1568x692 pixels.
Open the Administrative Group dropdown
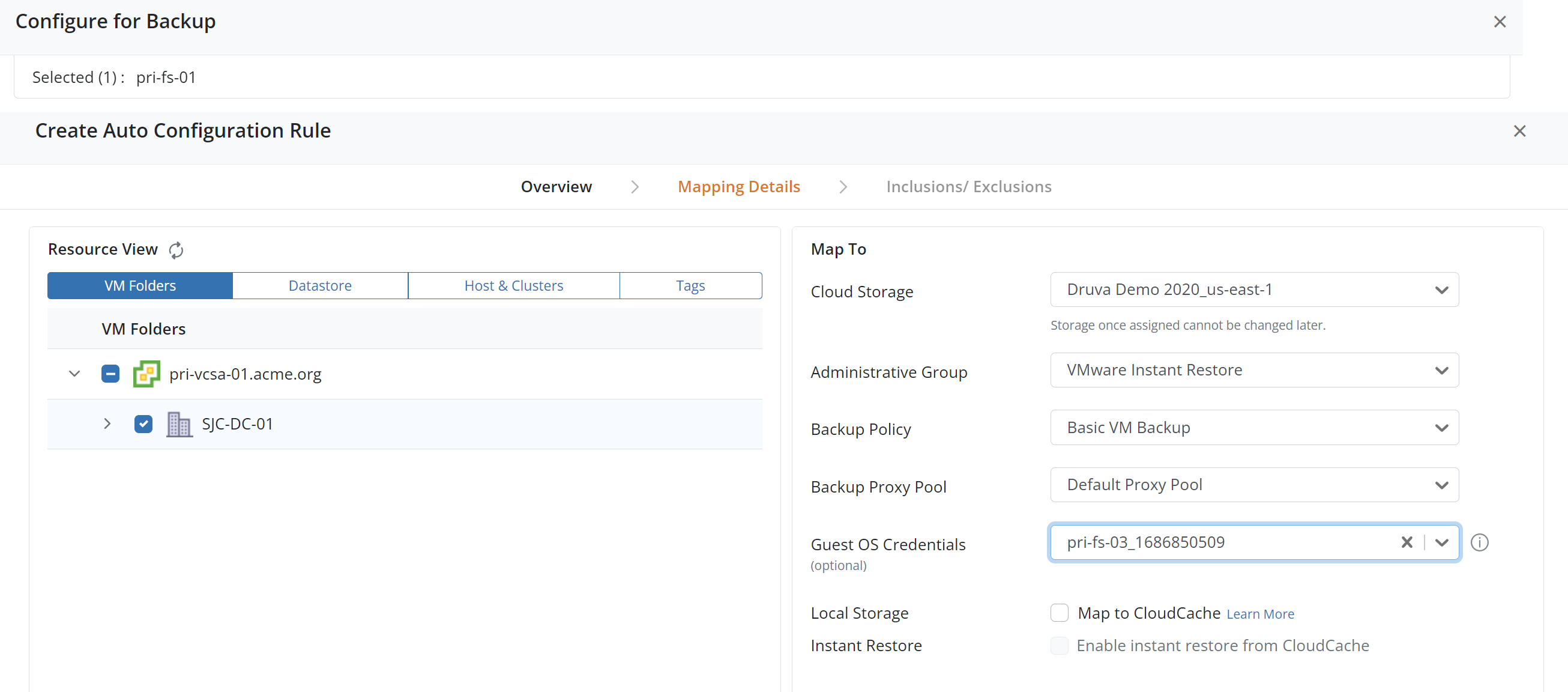coord(1254,371)
